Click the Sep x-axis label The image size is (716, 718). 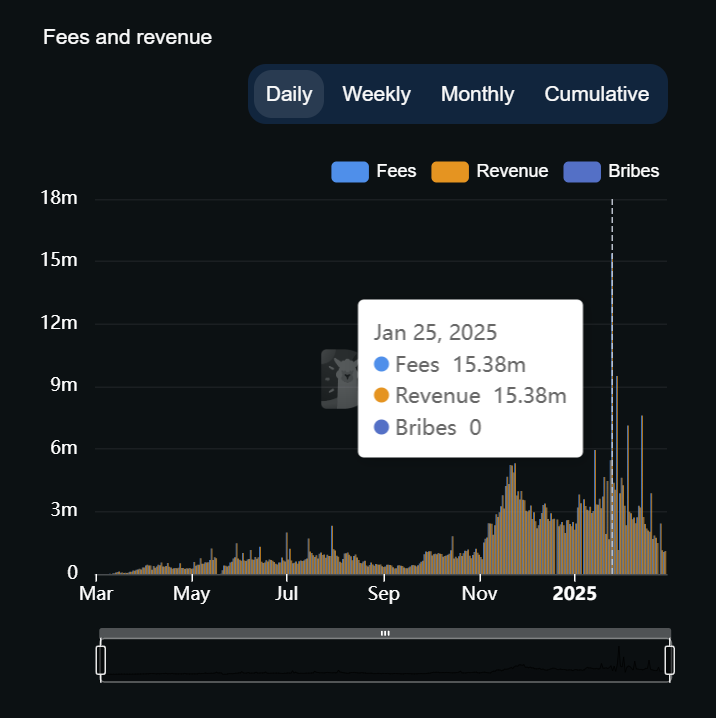point(384,594)
